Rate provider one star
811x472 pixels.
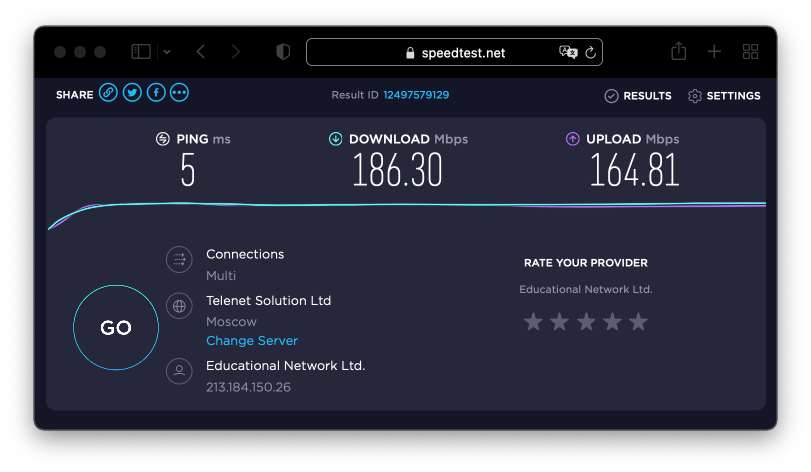click(533, 322)
